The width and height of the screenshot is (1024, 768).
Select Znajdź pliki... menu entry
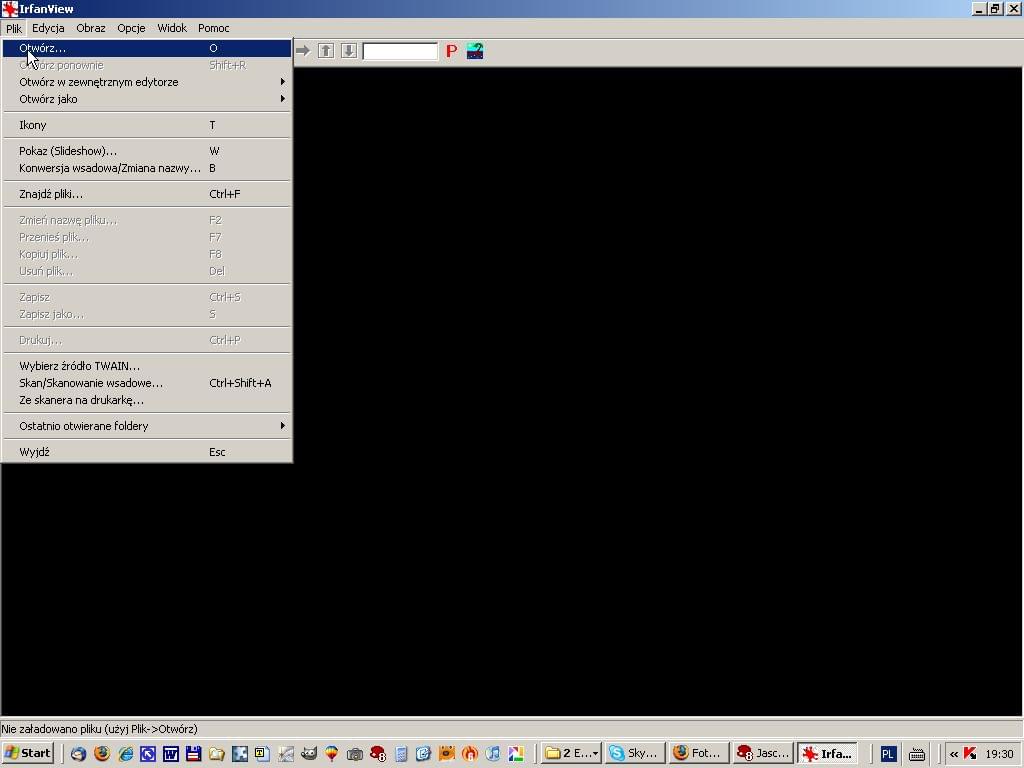pyautogui.click(x=147, y=194)
